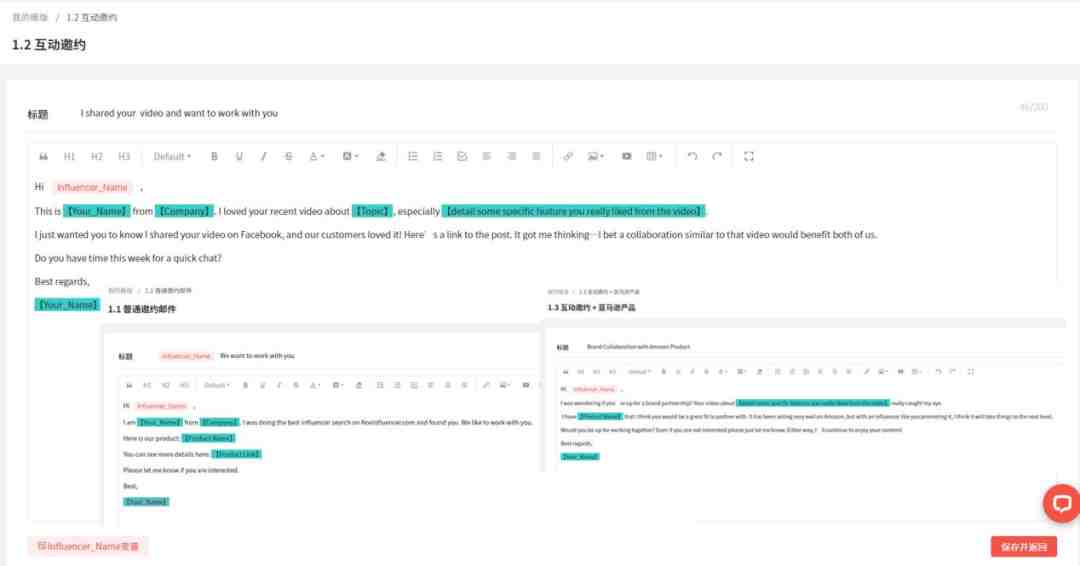Undo the last edit
Image resolution: width=1080 pixels, height=566 pixels.
pos(692,157)
